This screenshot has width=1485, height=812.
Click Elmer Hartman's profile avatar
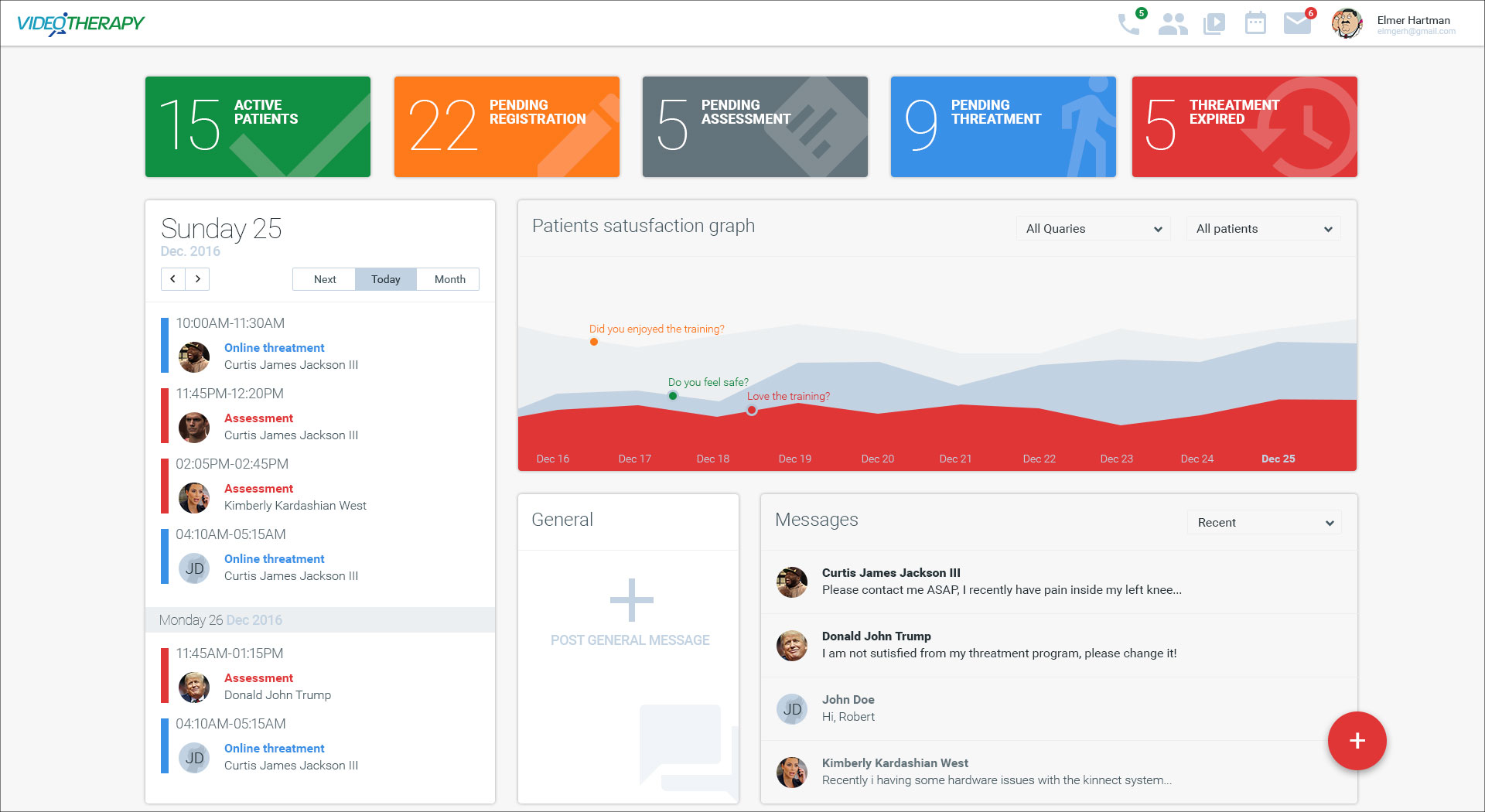(1347, 24)
